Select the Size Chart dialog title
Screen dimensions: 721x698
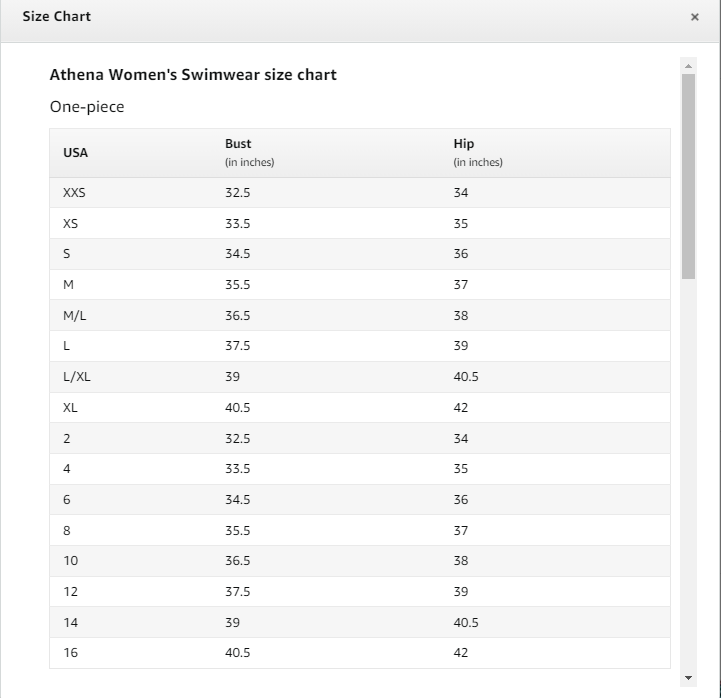point(57,17)
